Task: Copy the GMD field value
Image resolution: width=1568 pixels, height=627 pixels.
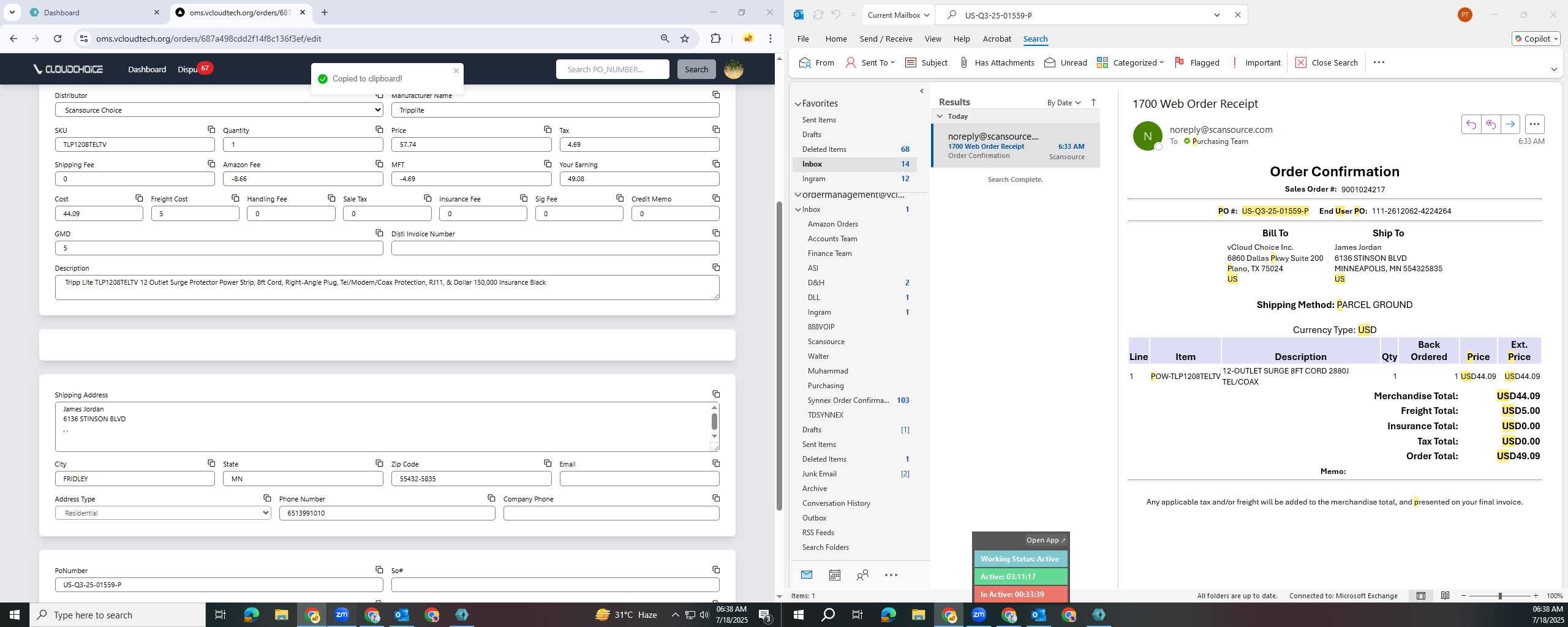Action: click(379, 233)
